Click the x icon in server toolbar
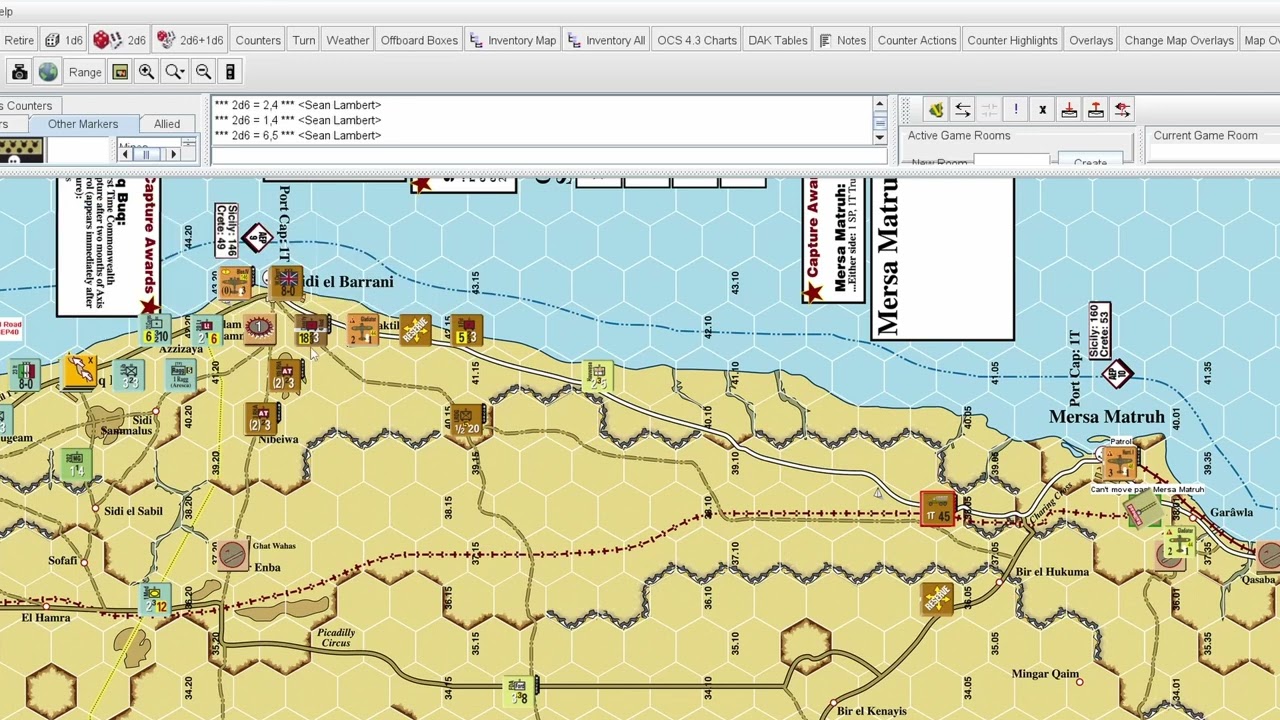Image resolution: width=1280 pixels, height=720 pixels. point(1042,109)
